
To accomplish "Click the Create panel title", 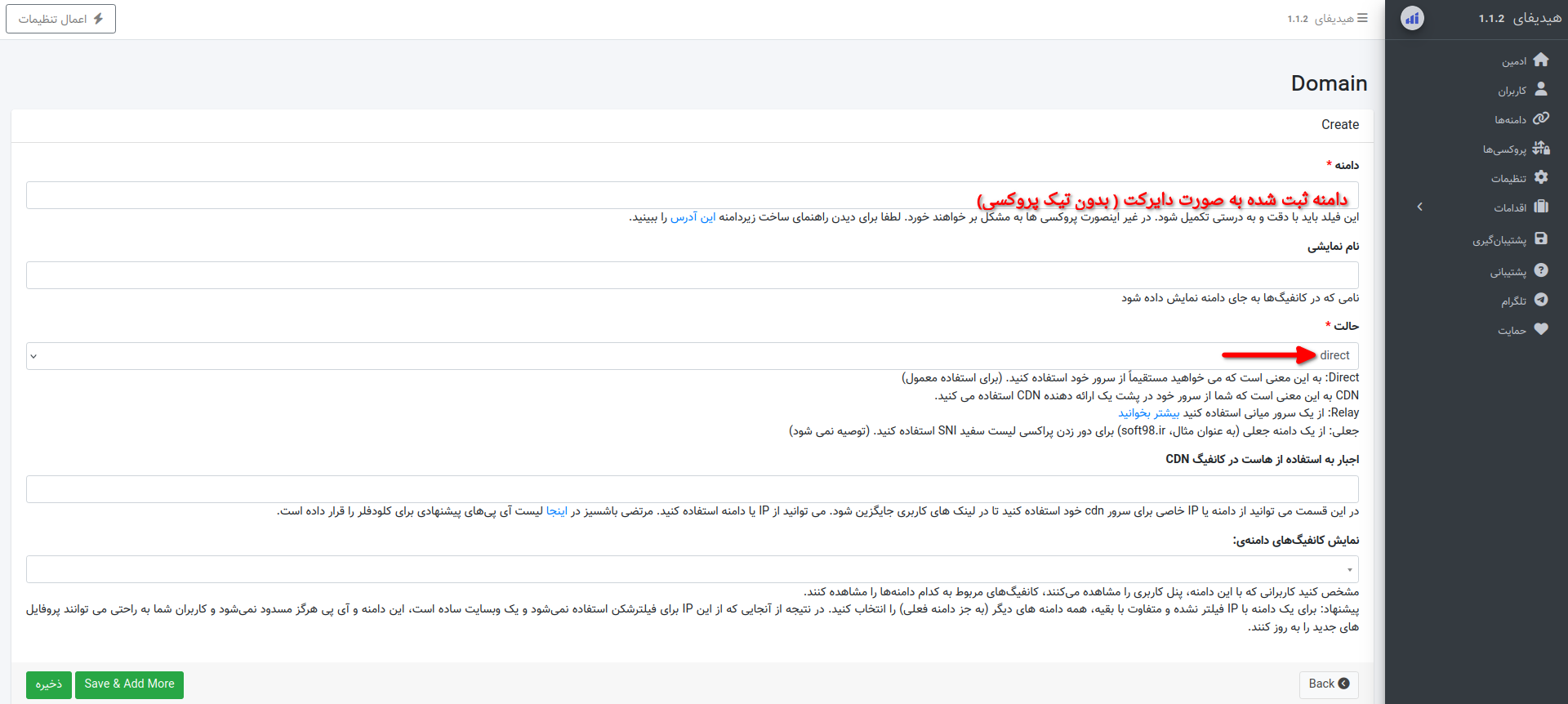I will 1340,125.
